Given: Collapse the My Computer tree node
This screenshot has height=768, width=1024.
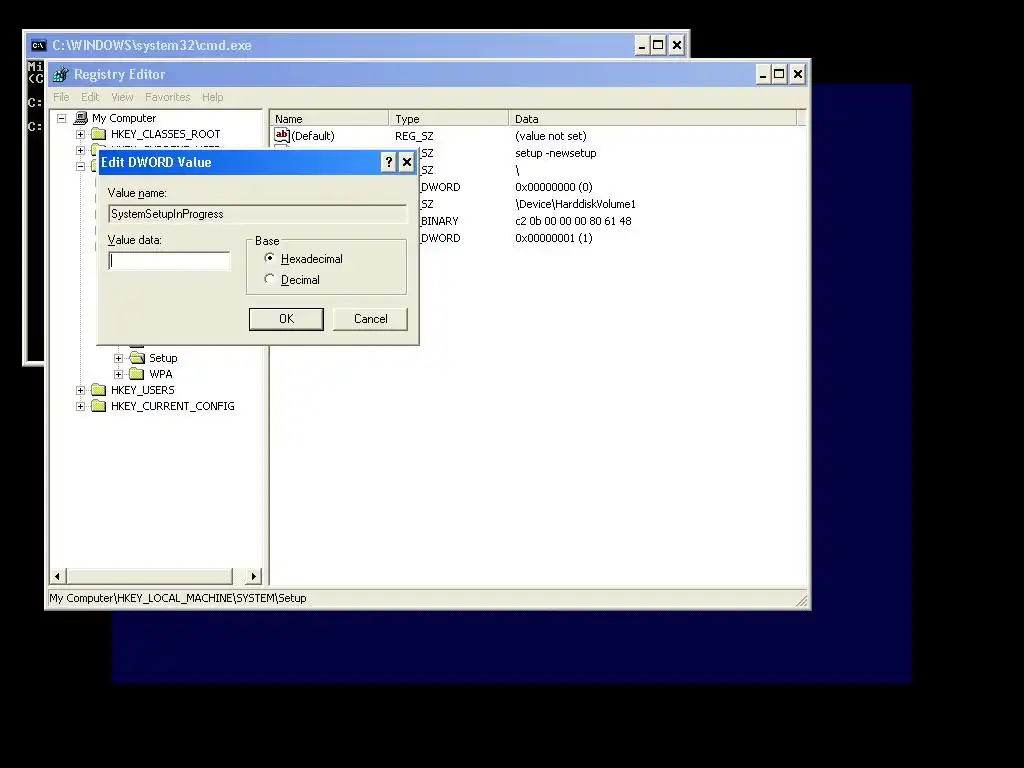Looking at the screenshot, I should pos(61,118).
